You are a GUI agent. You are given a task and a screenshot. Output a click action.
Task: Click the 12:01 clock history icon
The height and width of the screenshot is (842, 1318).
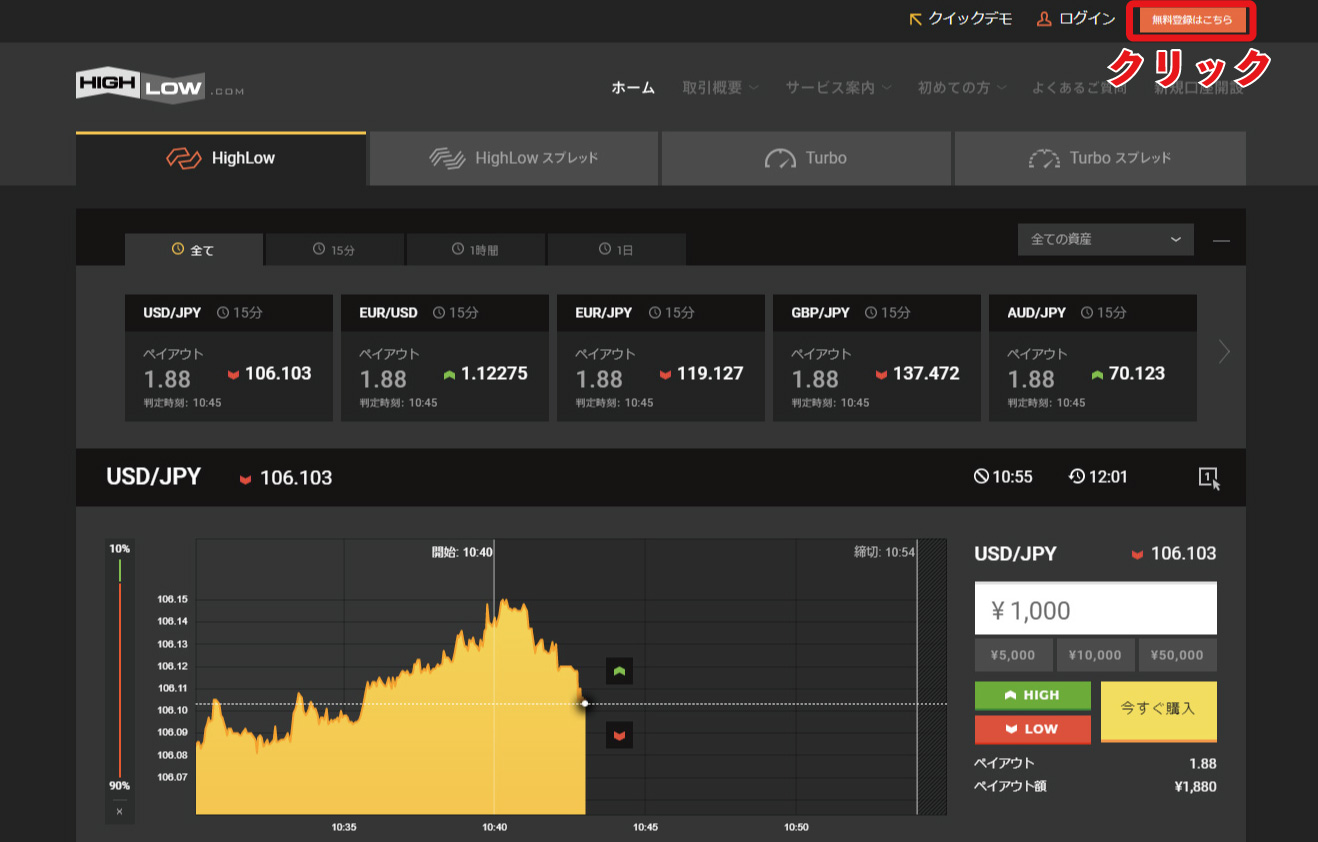[x=1077, y=477]
